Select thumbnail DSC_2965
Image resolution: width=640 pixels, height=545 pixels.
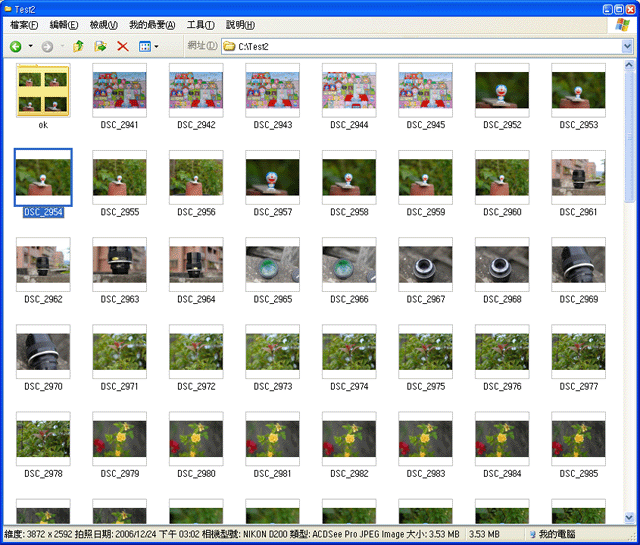point(272,265)
